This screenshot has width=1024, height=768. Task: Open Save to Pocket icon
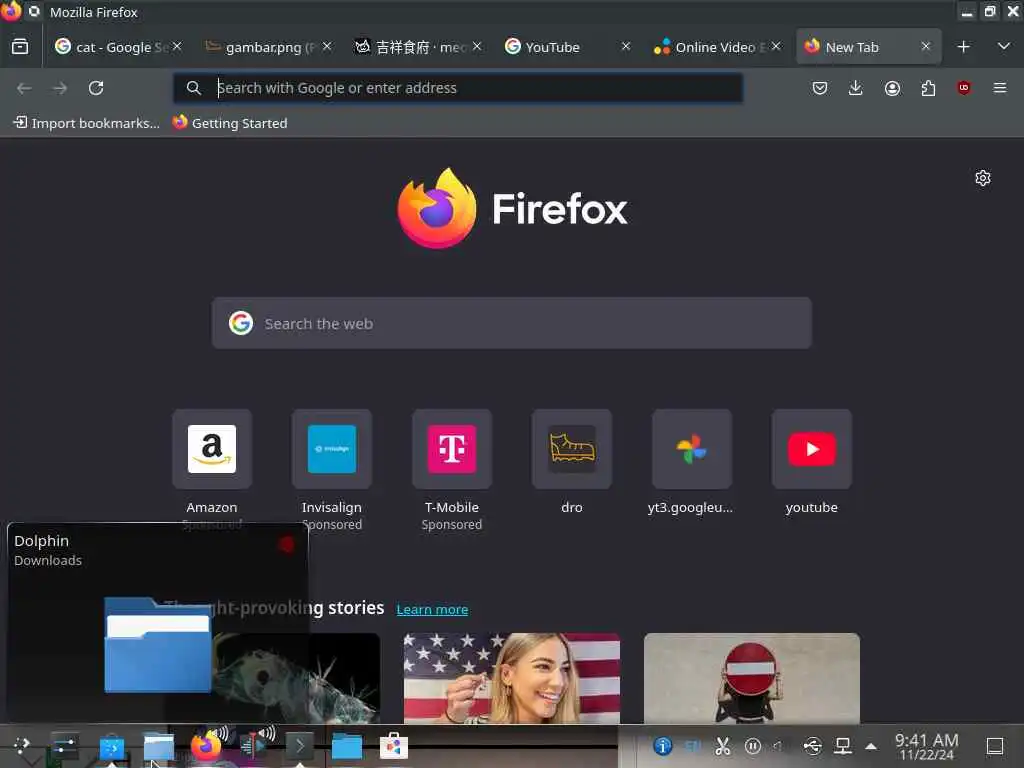(x=820, y=88)
